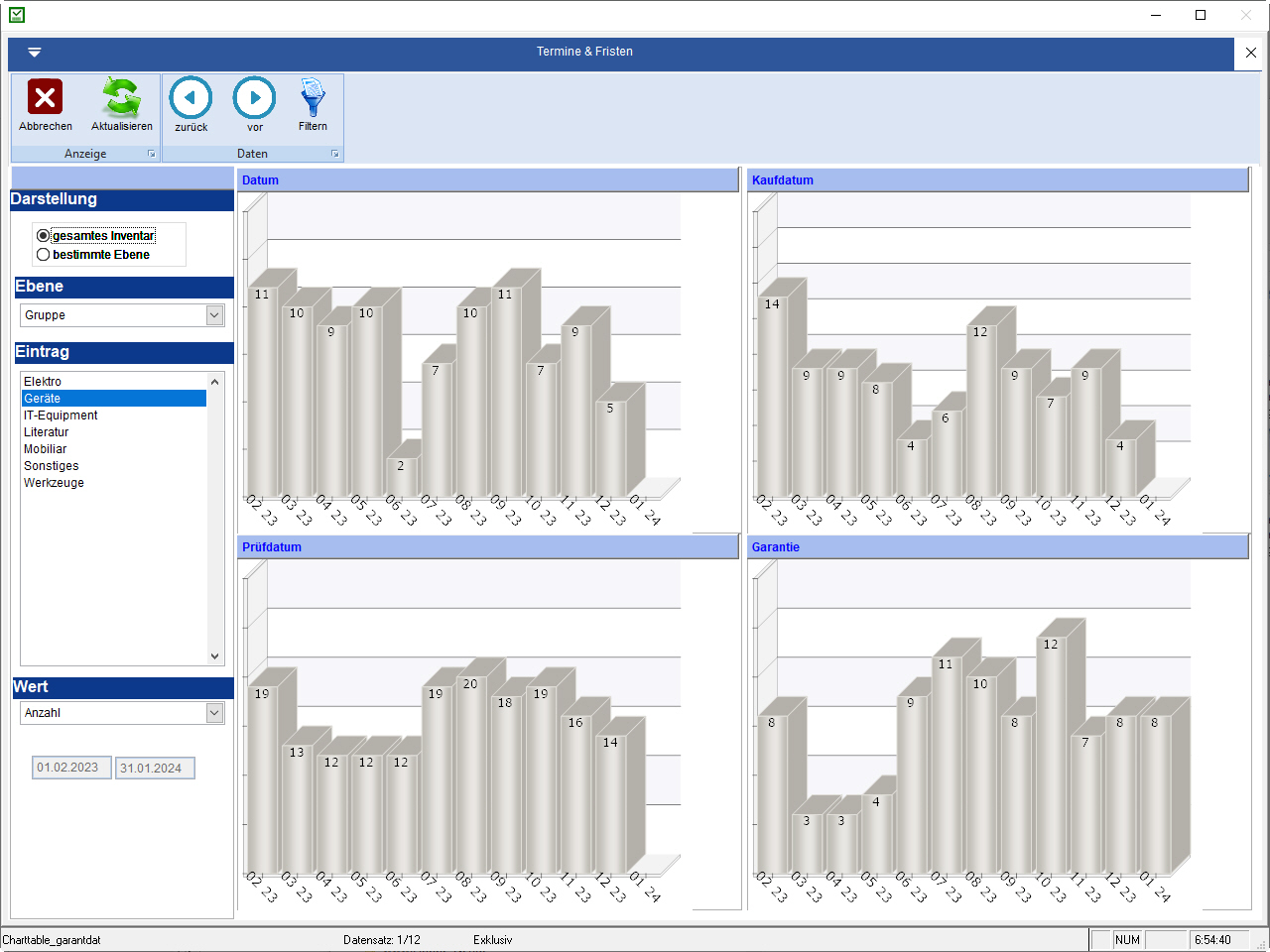Click the Aktualisieren refresh icon
1270x952 pixels.
pyautogui.click(x=121, y=97)
